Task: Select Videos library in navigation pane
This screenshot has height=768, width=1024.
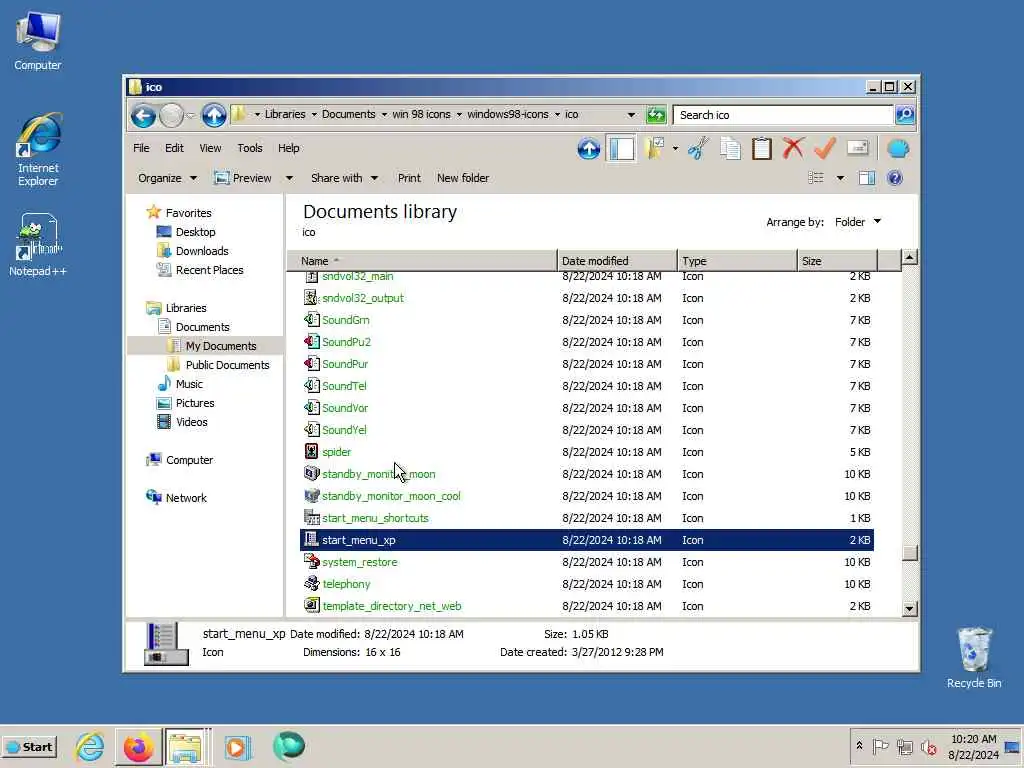Action: click(x=191, y=422)
